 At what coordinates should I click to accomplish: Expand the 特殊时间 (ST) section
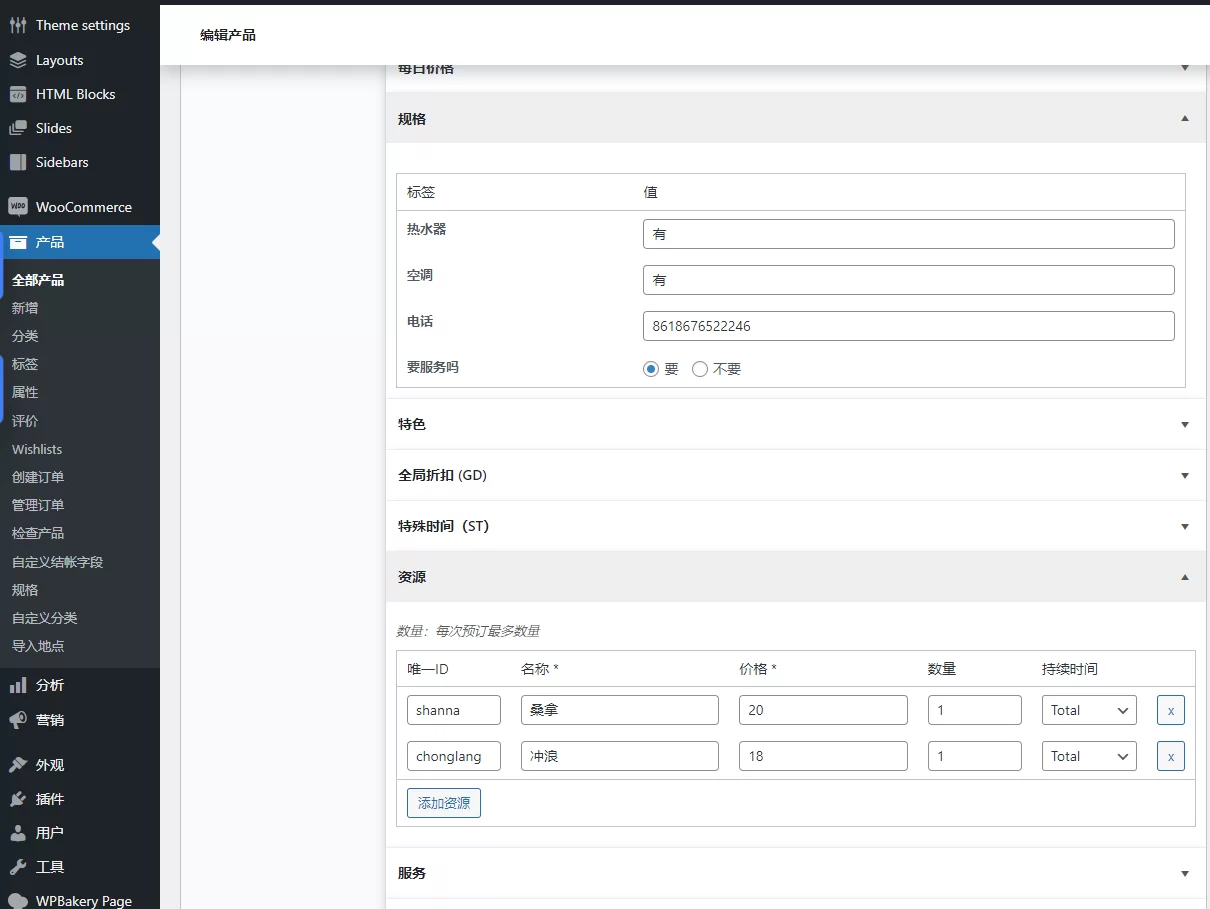click(1185, 526)
